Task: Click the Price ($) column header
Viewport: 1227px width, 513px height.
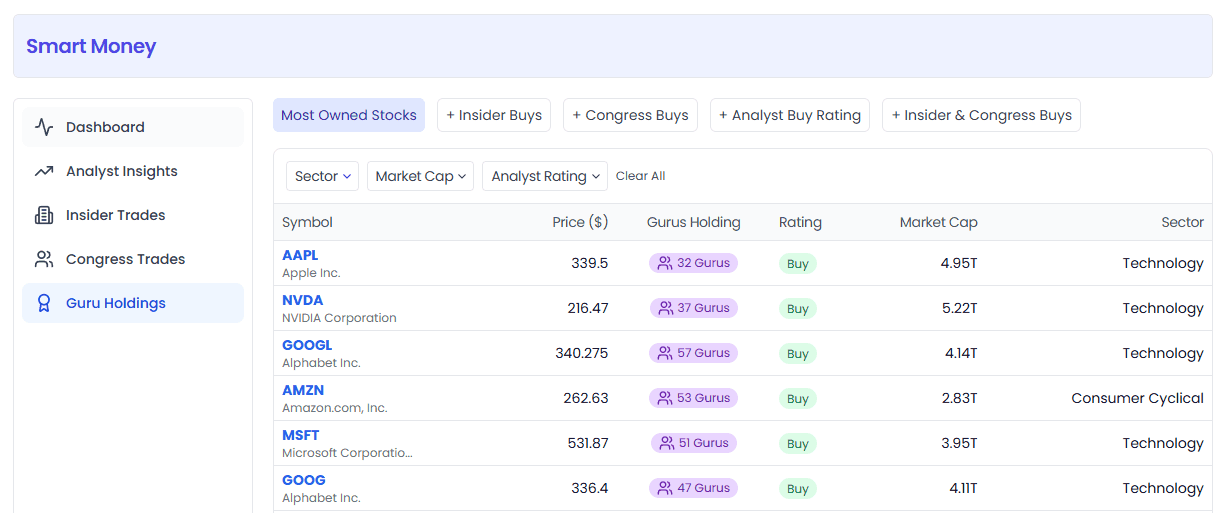Action: [580, 222]
